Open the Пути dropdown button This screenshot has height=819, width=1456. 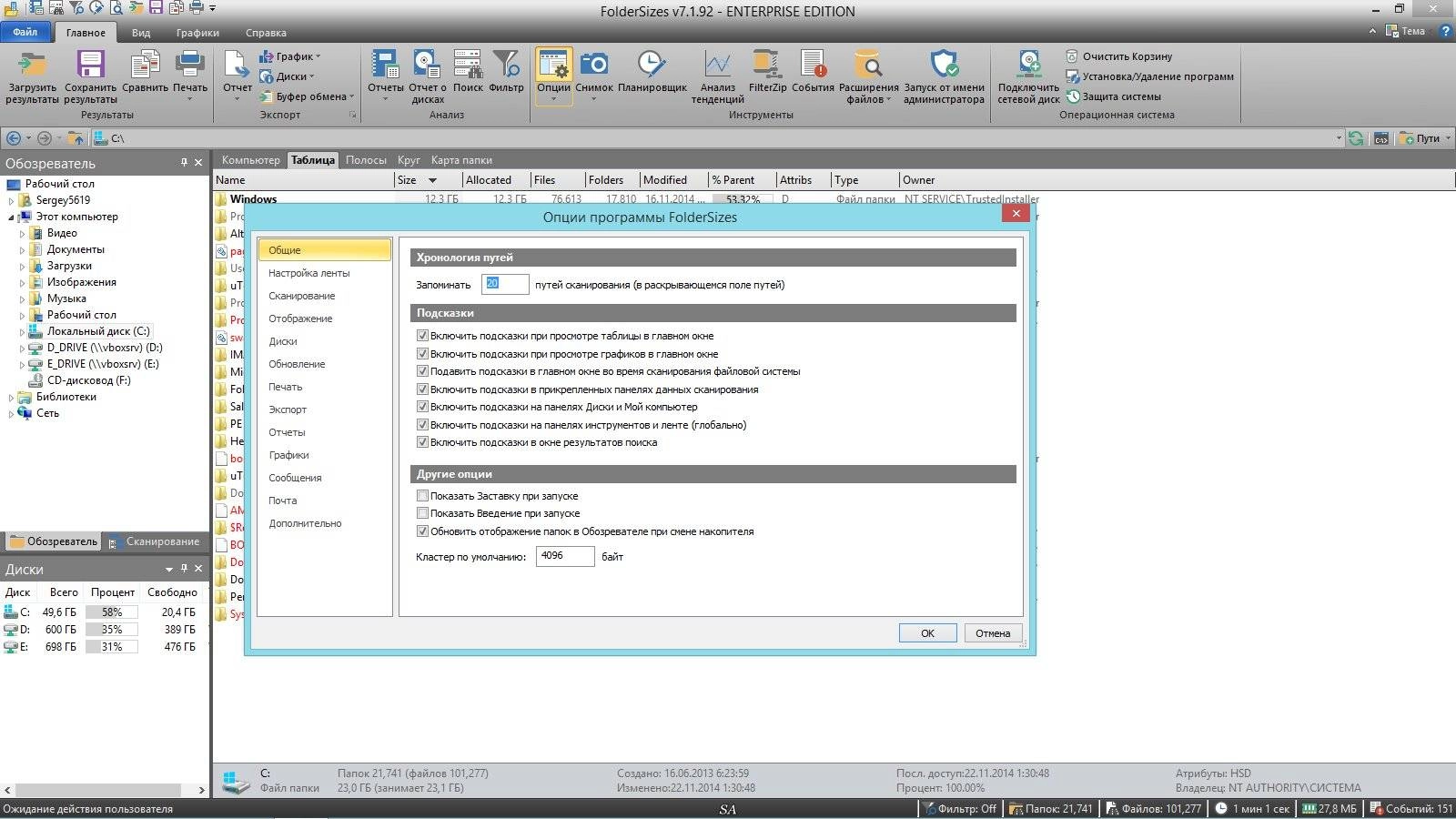pyautogui.click(x=1425, y=138)
